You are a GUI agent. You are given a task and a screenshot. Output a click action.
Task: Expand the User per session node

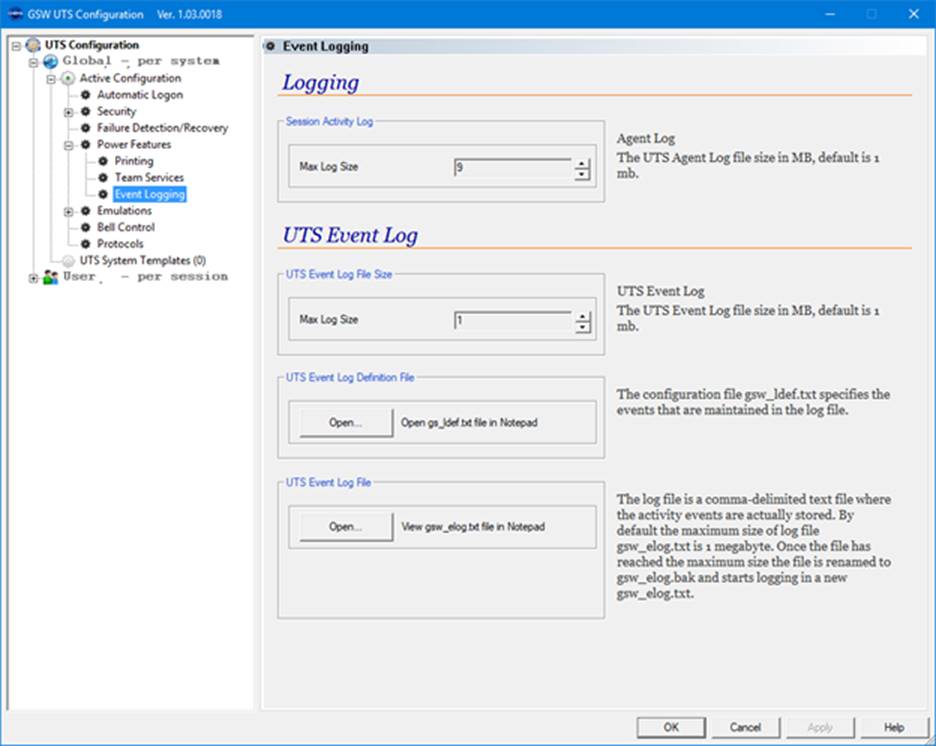[x=33, y=278]
